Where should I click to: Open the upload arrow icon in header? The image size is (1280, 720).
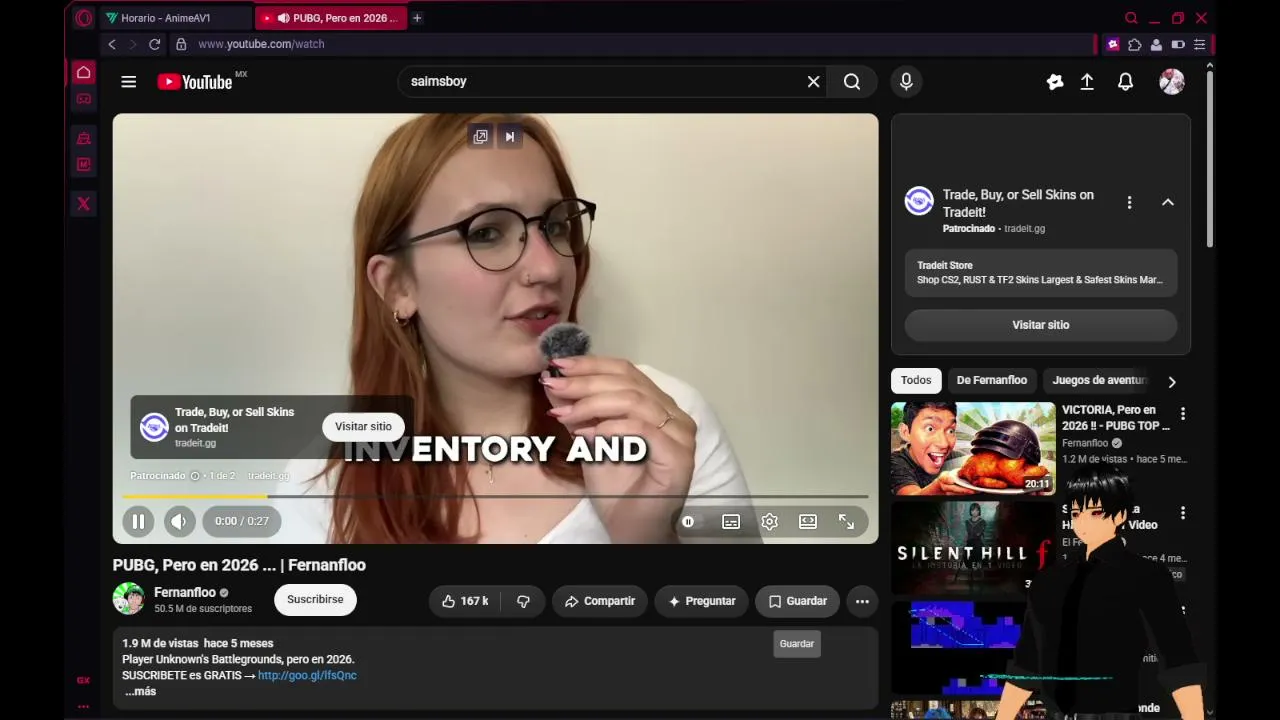pos(1087,82)
